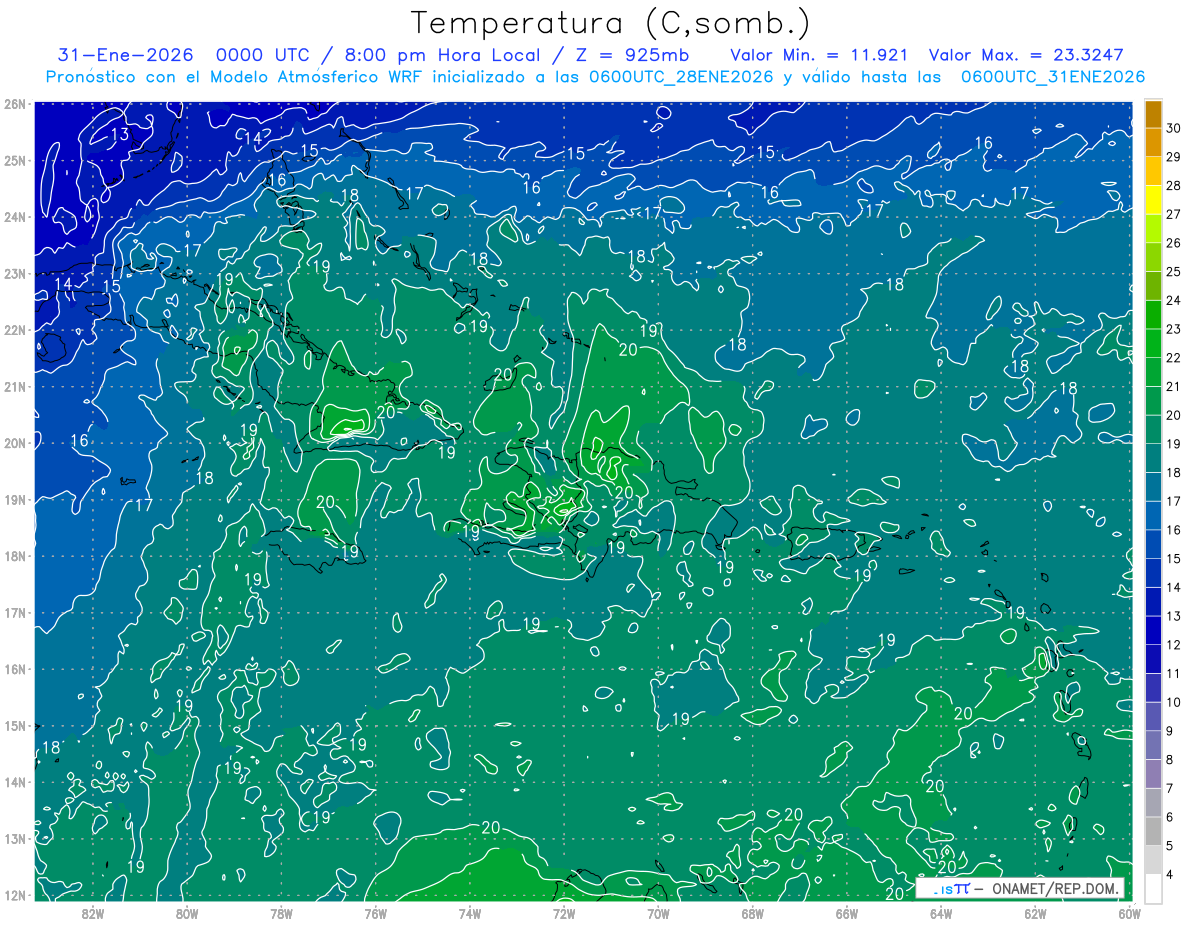Click the orange swatch between 29 and 30
The image size is (1200, 927).
point(1153,142)
